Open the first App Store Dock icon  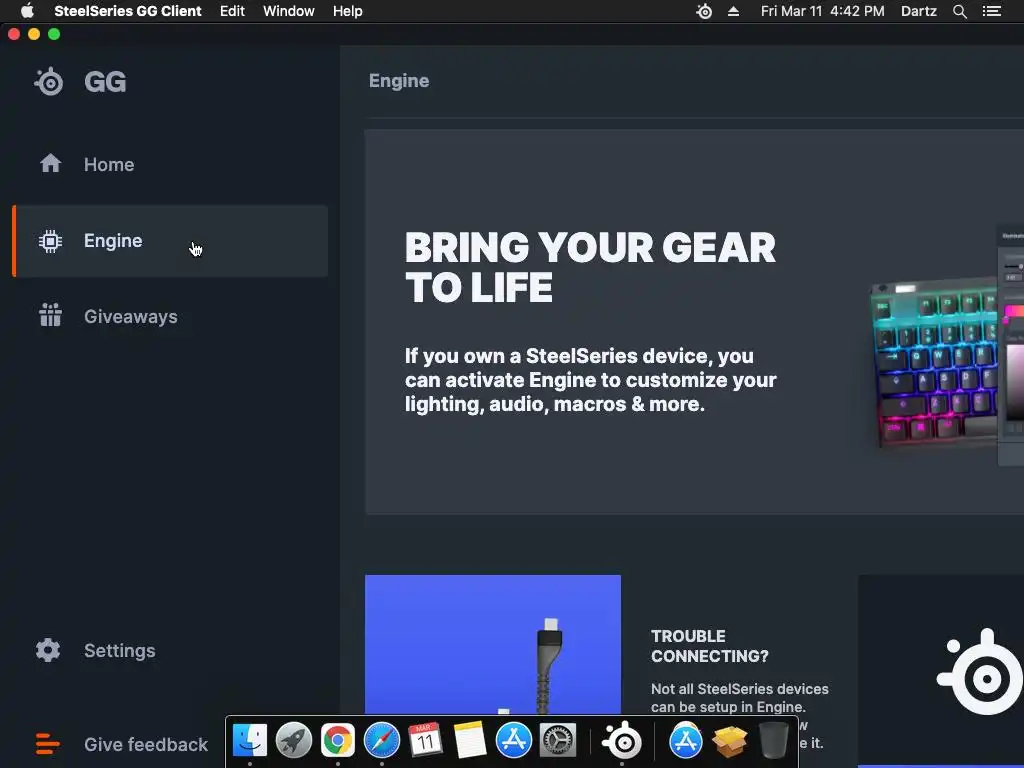click(514, 740)
